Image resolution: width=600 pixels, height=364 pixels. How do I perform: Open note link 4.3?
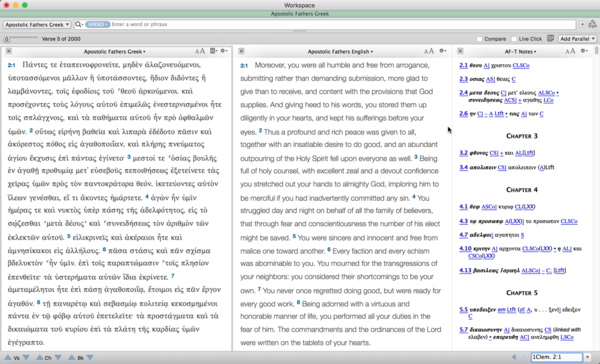point(463,221)
